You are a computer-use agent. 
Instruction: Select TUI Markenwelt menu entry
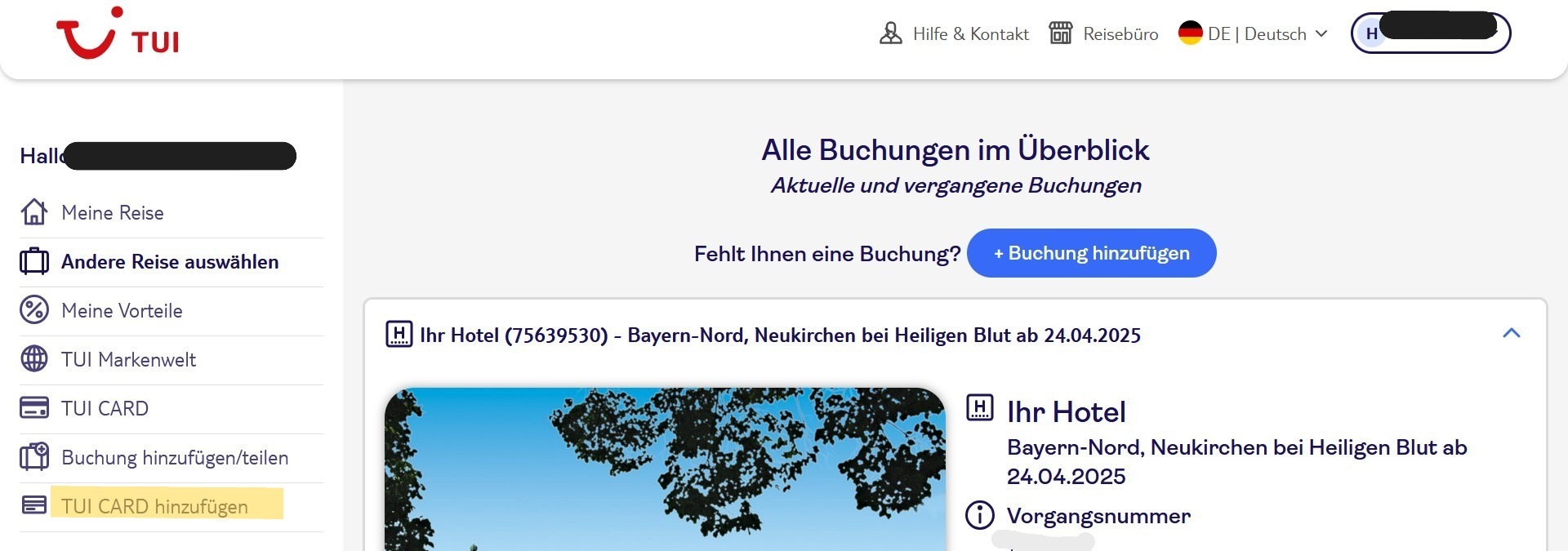128,360
